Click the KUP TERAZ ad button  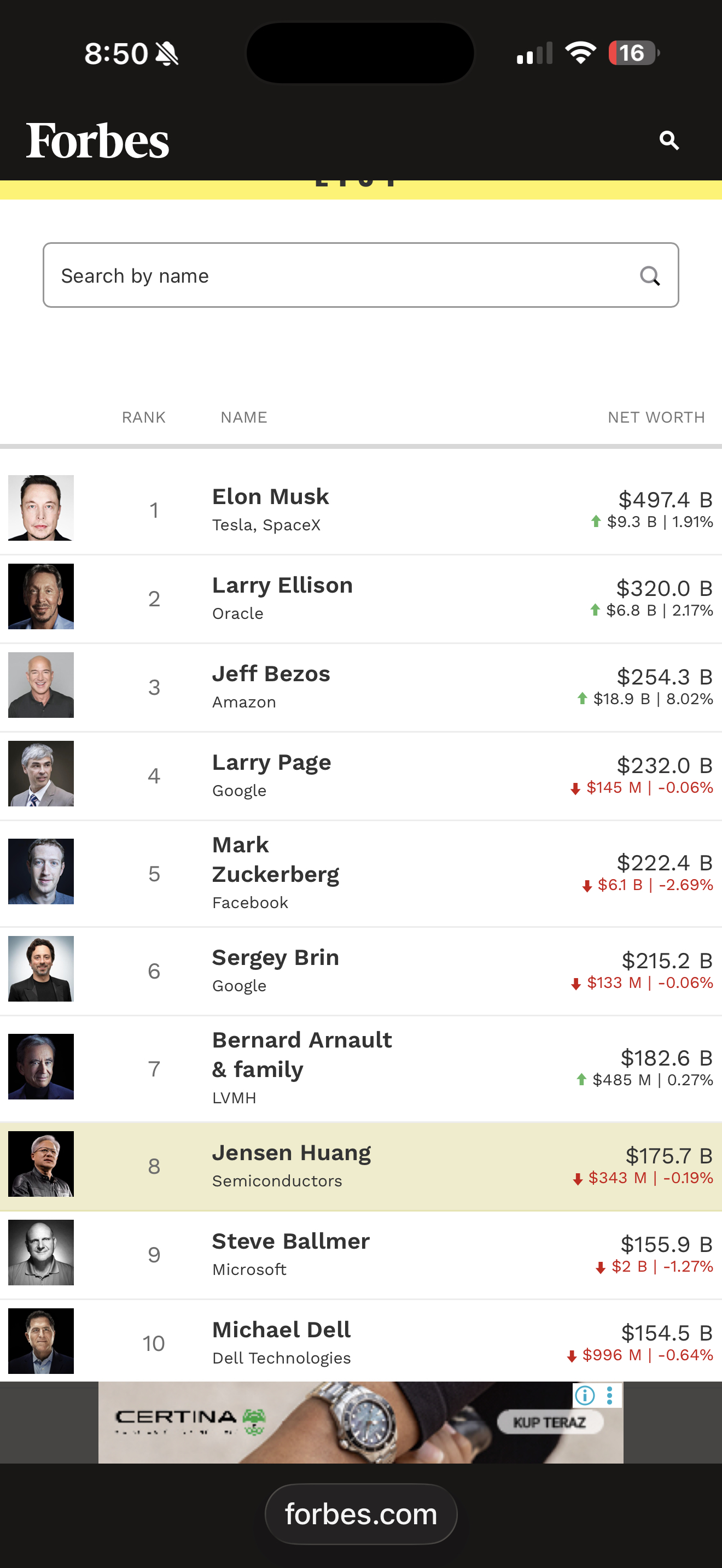click(x=550, y=1423)
